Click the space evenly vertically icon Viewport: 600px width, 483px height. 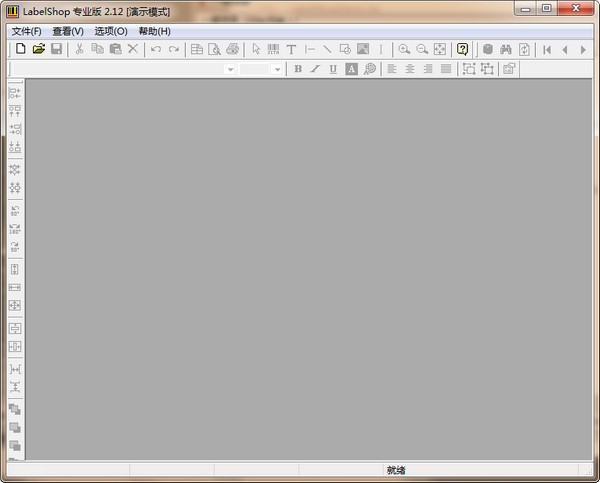[x=15, y=387]
